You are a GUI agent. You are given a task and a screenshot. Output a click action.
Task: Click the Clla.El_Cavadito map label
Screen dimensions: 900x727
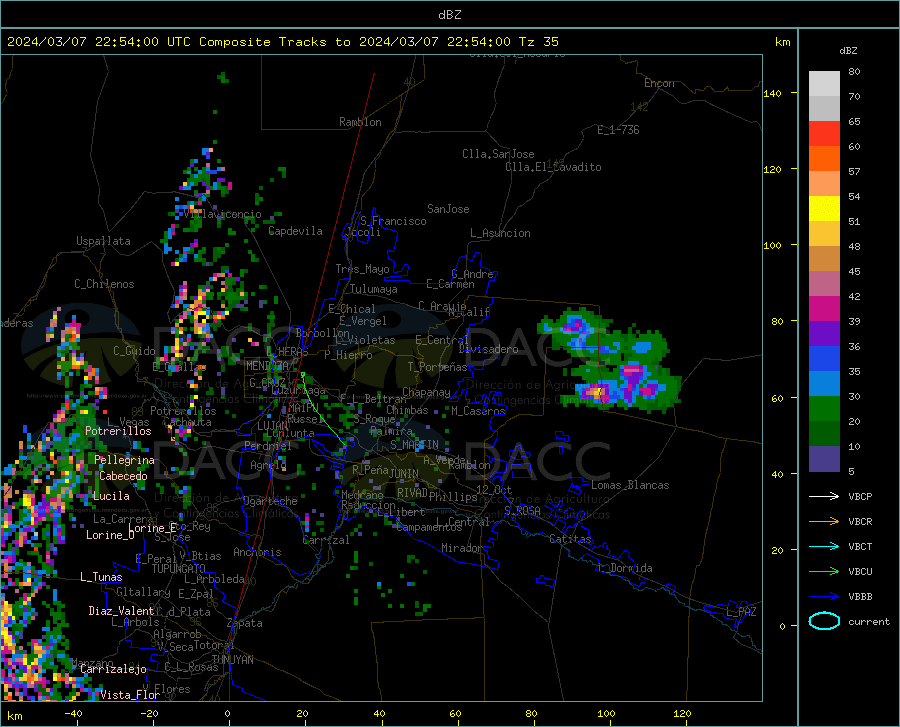pos(553,167)
